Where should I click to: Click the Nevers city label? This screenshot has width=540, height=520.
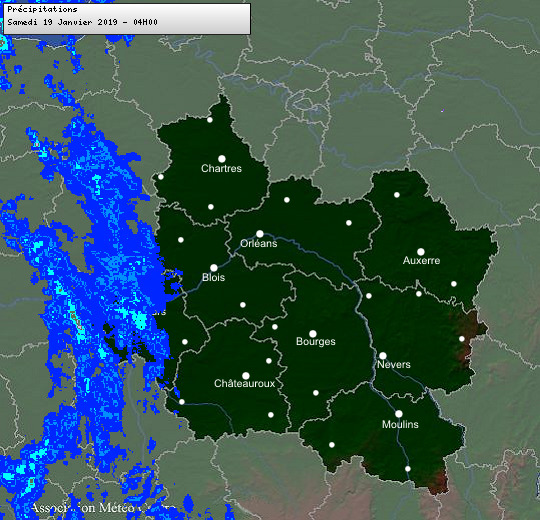[394, 364]
